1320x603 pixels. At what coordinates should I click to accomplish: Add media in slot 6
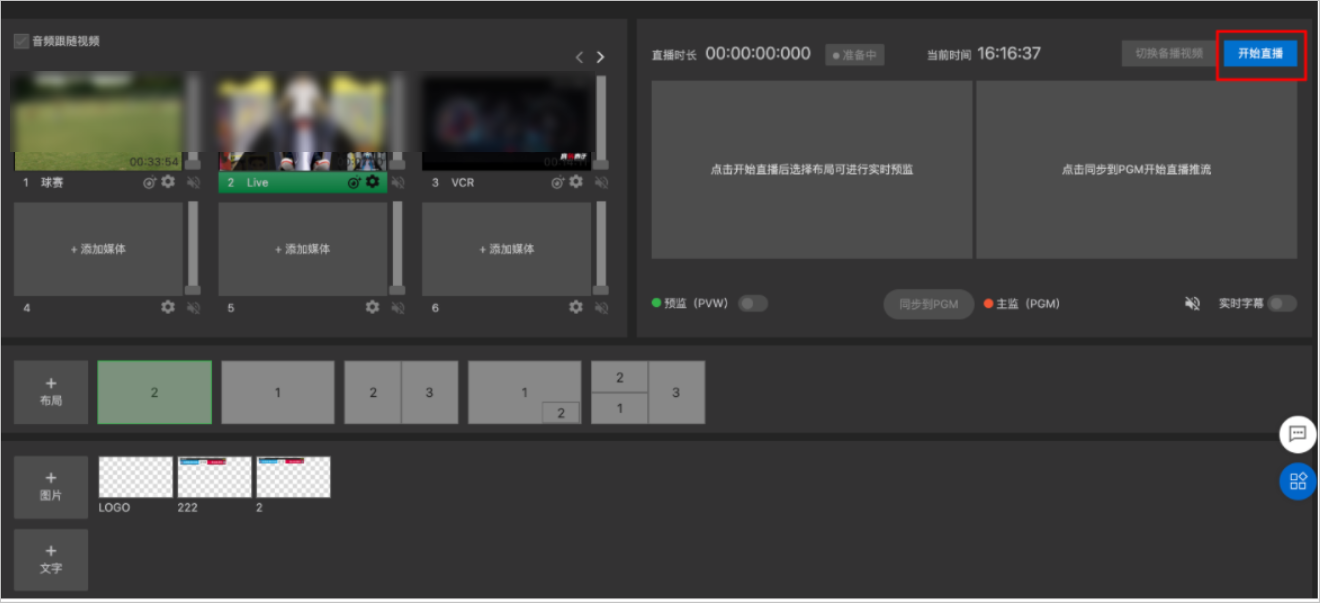click(x=507, y=249)
